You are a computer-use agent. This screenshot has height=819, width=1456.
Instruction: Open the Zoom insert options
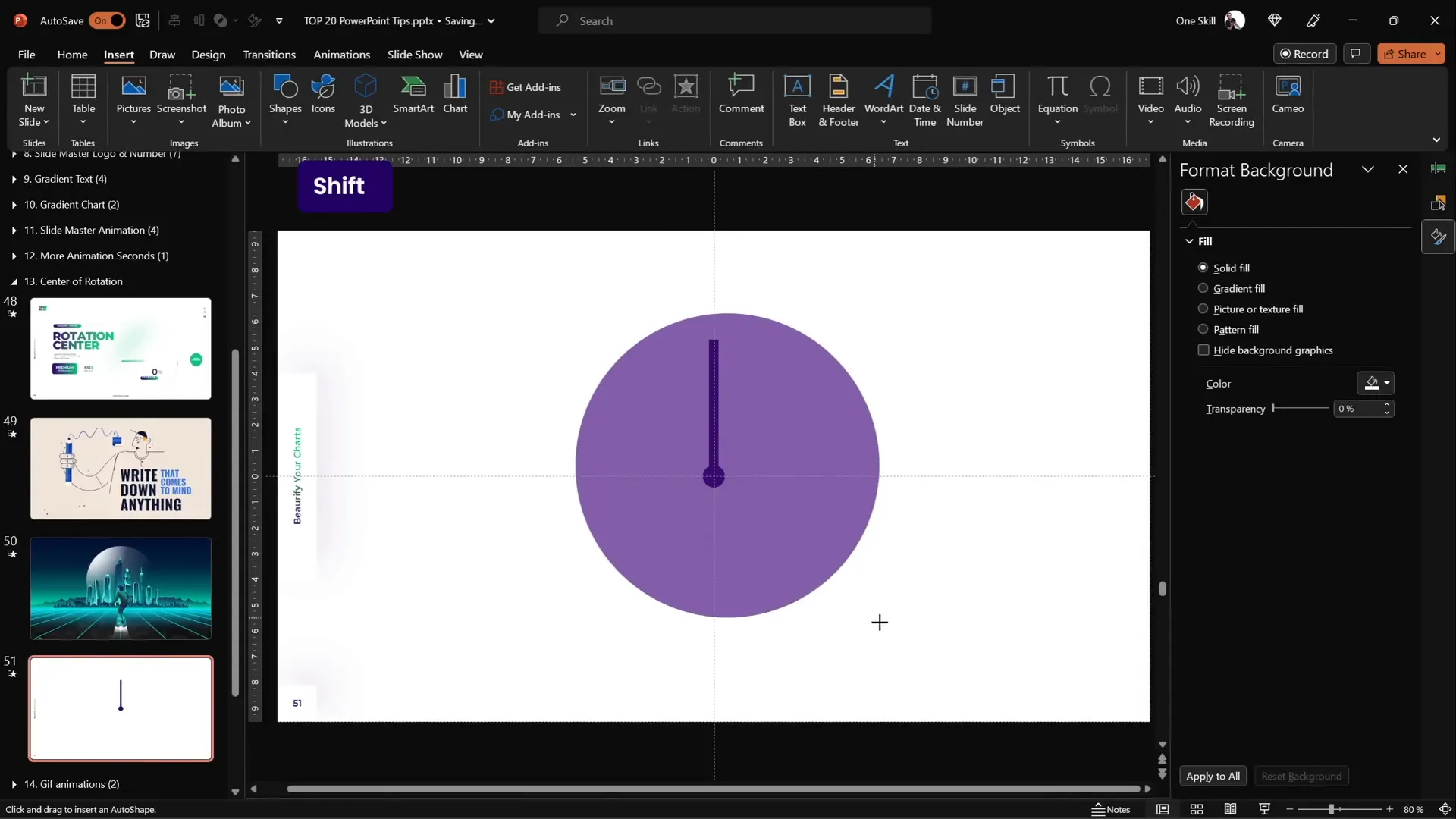point(611,99)
